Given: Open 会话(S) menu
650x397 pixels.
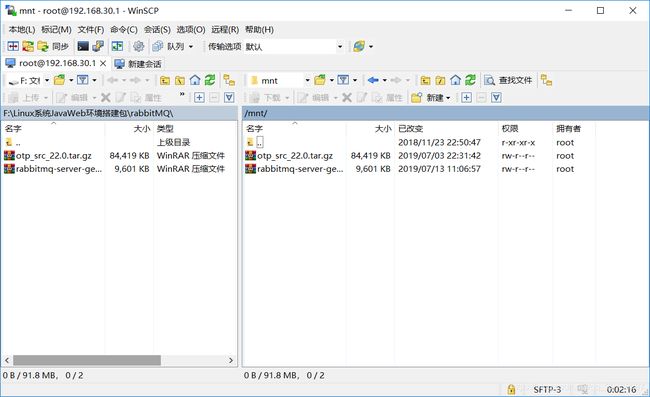Looking at the screenshot, I should pyautogui.click(x=157, y=29).
